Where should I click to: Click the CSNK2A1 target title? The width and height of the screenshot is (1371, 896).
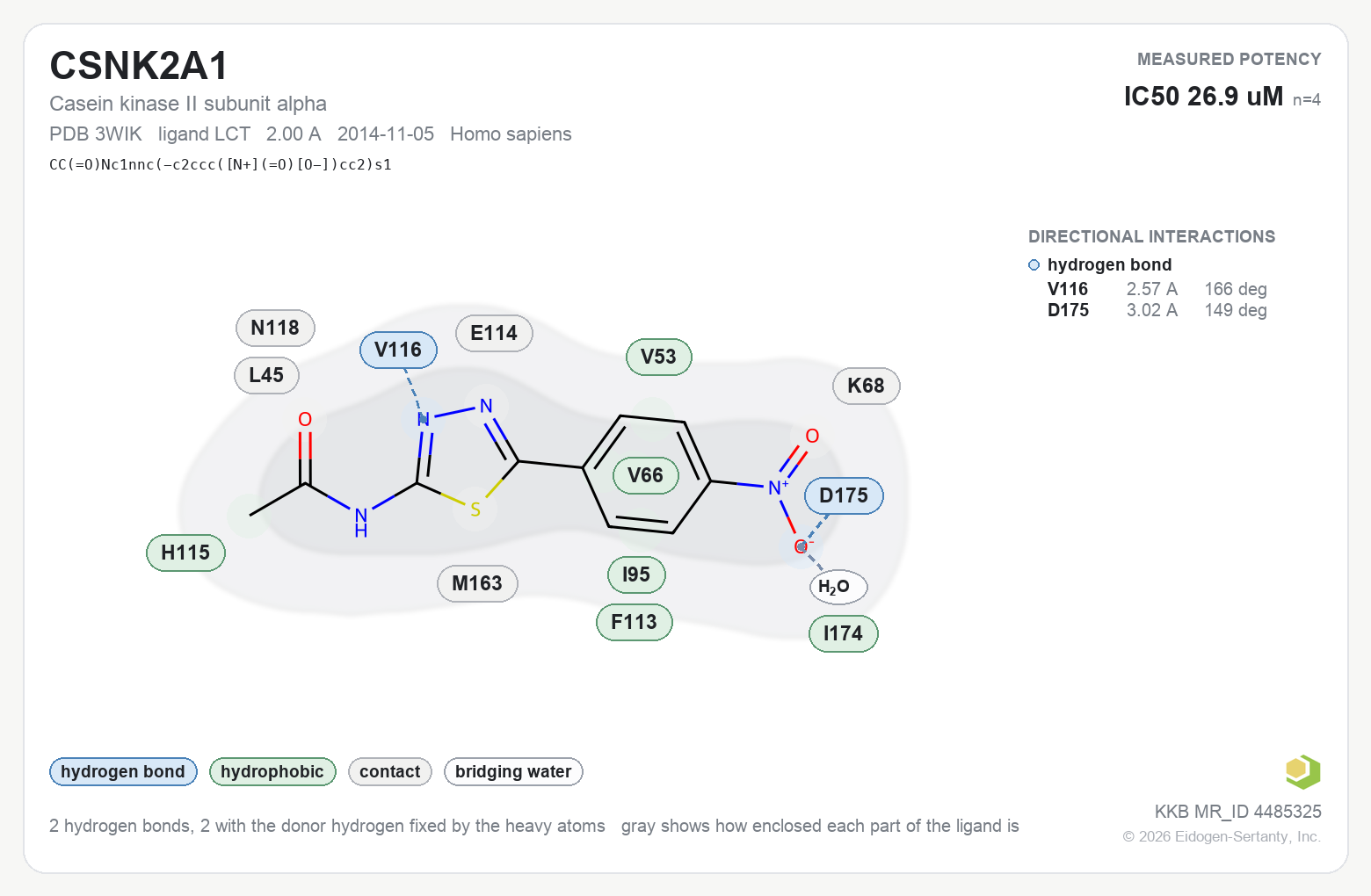139,66
